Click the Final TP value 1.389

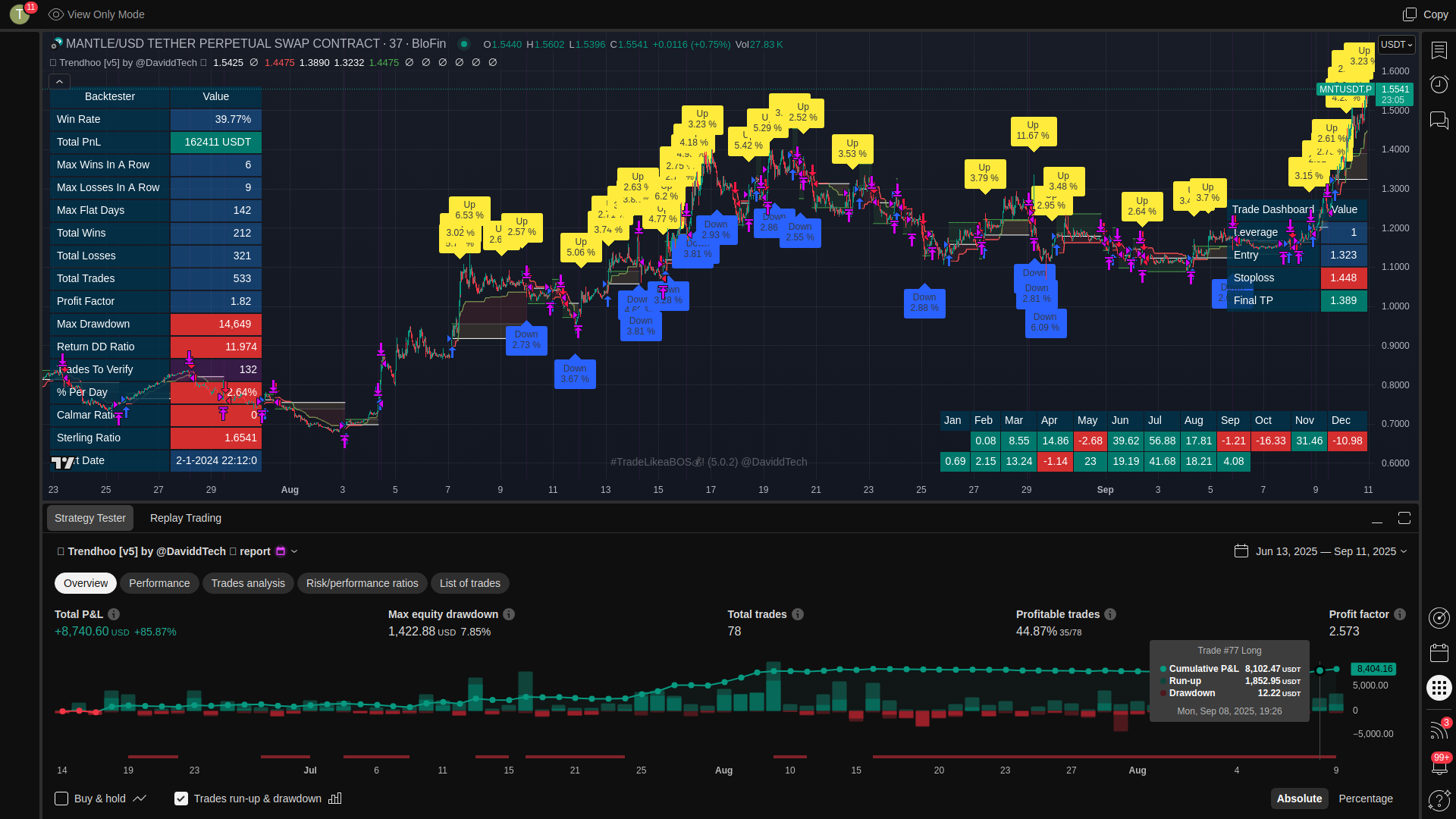(1344, 300)
